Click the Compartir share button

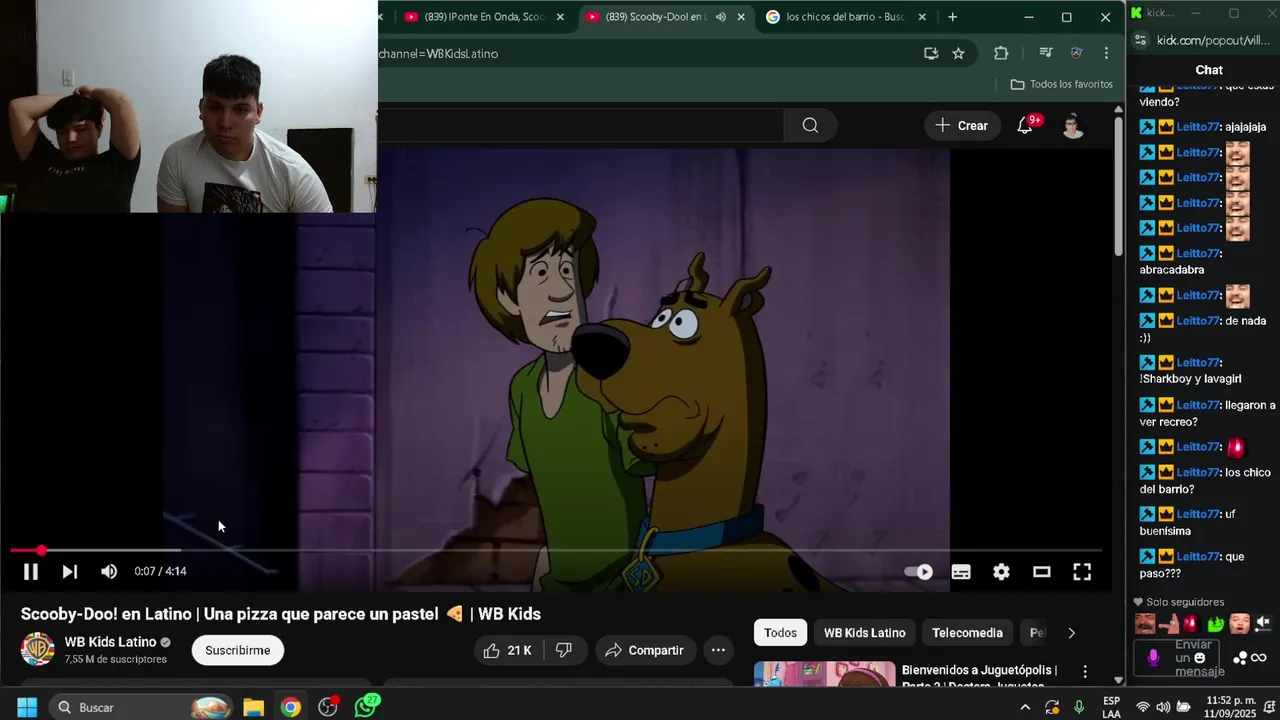(644, 650)
